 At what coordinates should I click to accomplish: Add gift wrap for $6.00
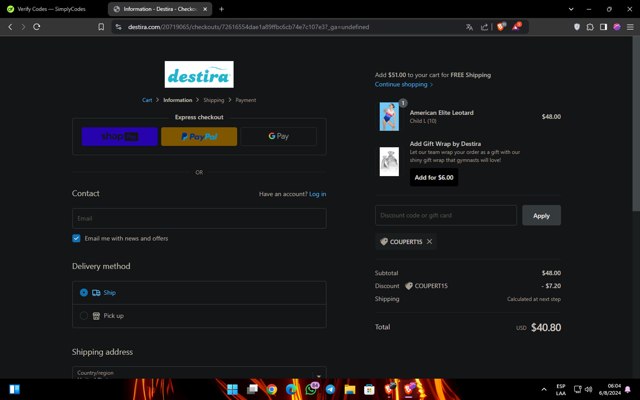(434, 178)
